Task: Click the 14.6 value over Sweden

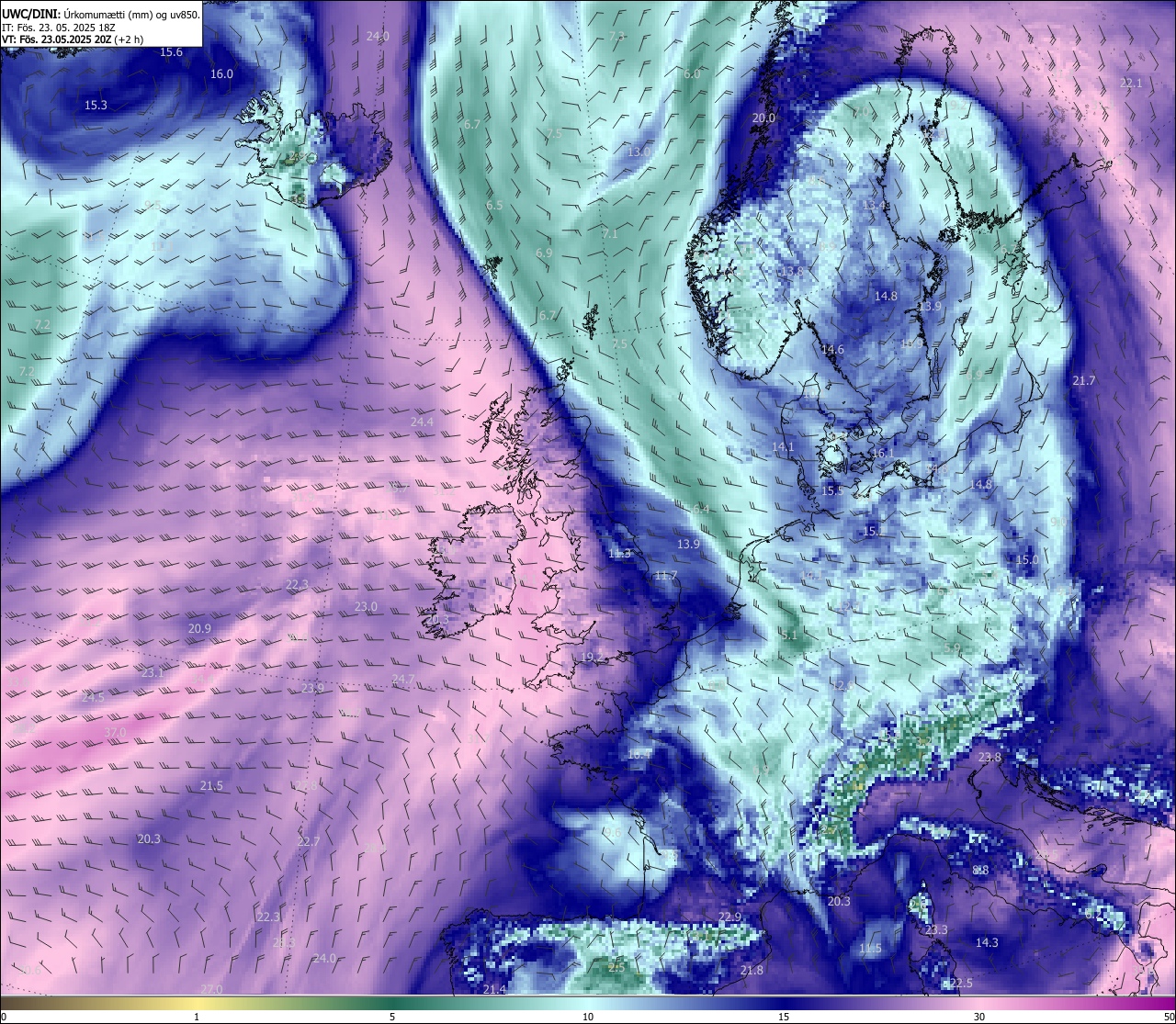Action: tap(832, 350)
